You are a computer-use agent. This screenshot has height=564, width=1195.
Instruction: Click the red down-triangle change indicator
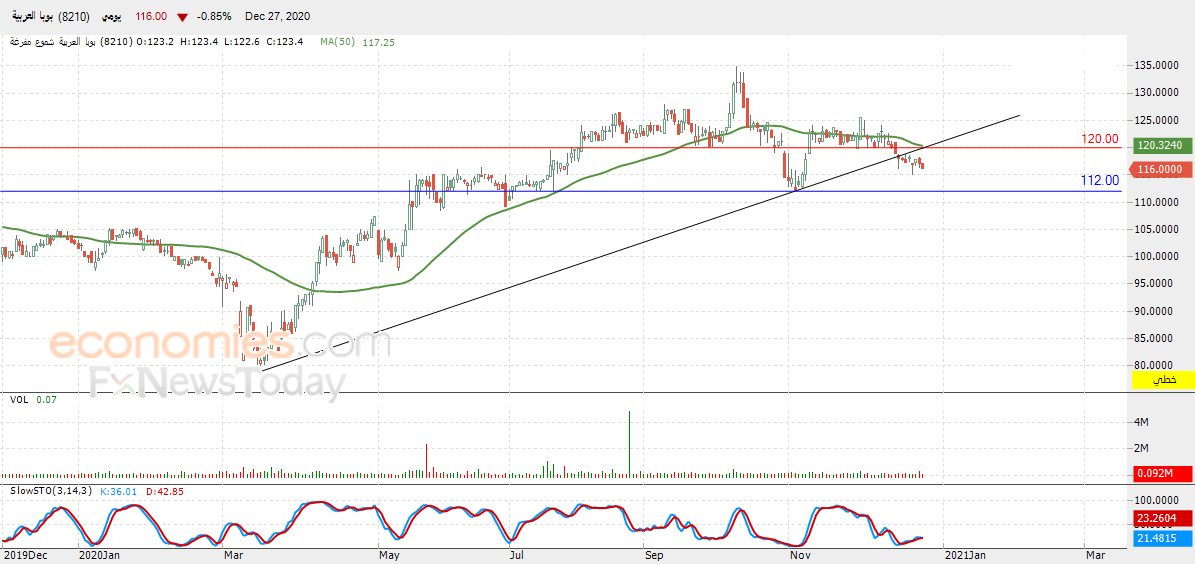click(x=182, y=17)
